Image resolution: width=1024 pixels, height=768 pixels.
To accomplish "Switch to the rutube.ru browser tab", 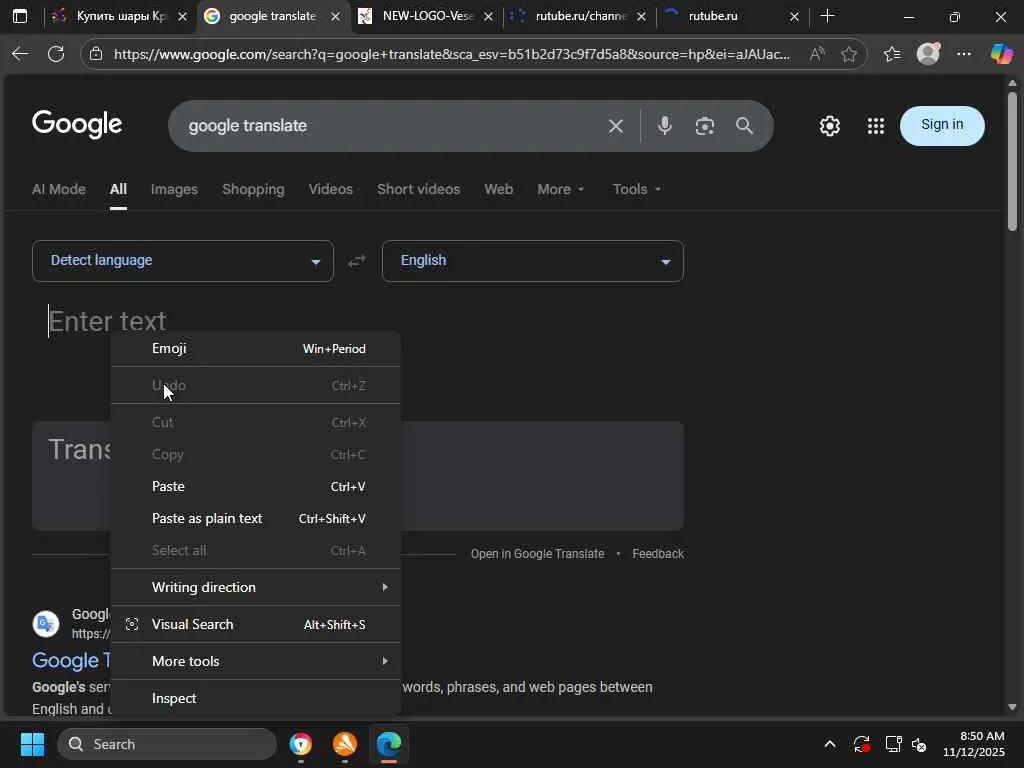I will pos(731,16).
